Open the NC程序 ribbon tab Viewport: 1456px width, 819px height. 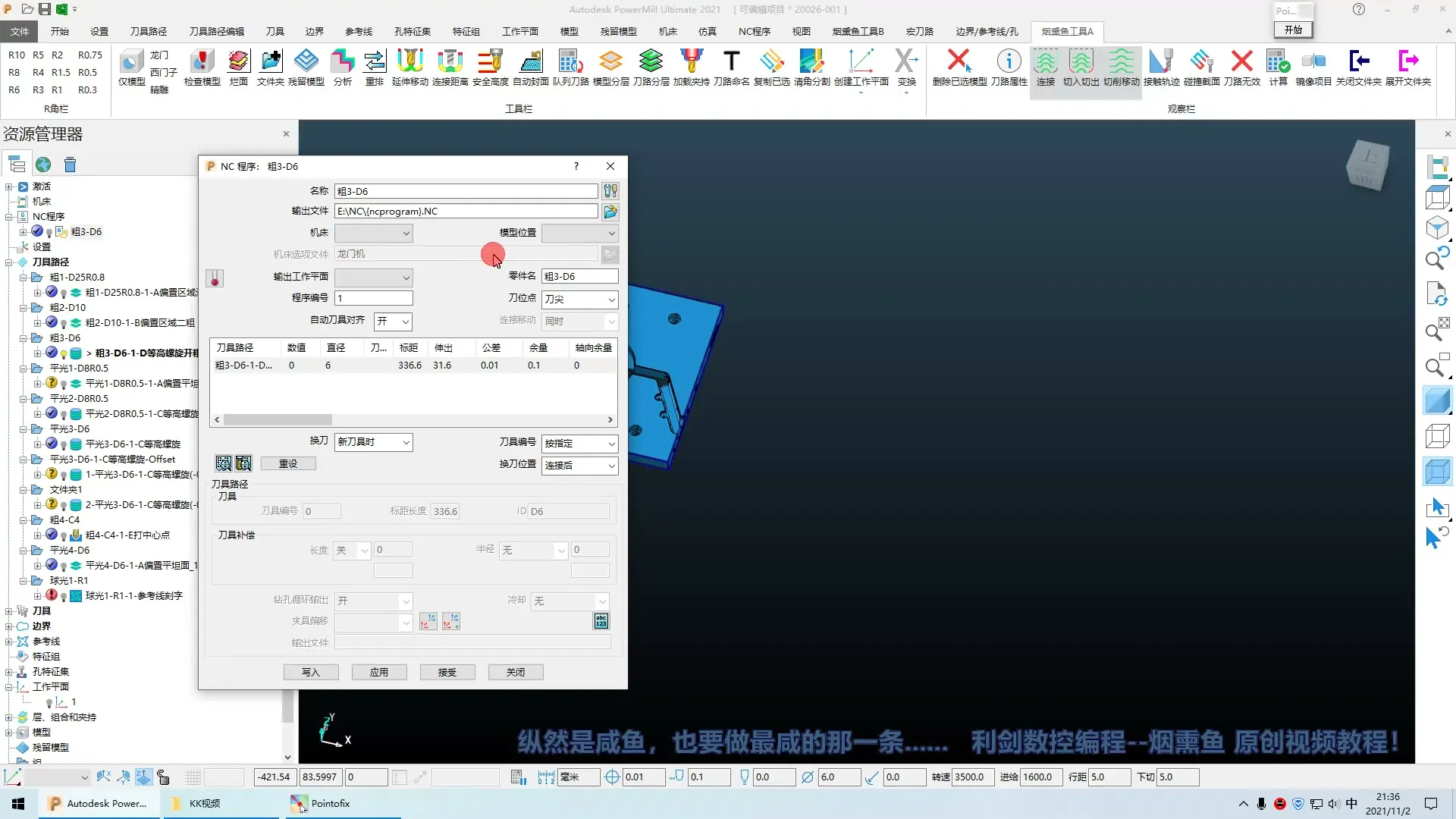(754, 31)
